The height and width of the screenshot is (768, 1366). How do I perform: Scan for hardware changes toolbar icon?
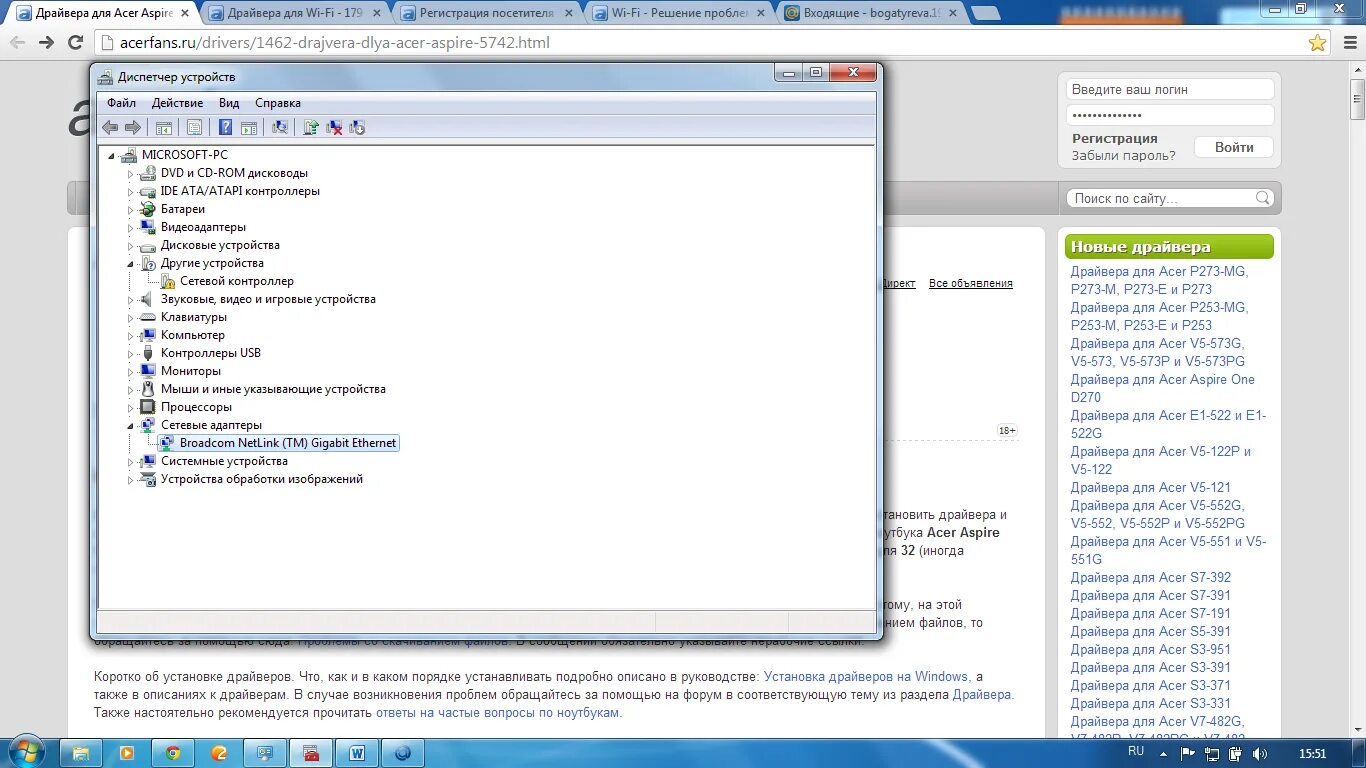(280, 127)
